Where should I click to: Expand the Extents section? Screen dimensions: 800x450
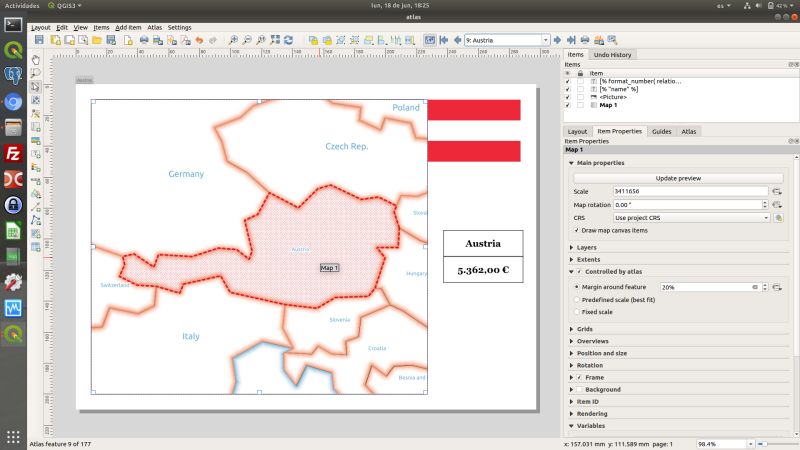[x=571, y=260]
